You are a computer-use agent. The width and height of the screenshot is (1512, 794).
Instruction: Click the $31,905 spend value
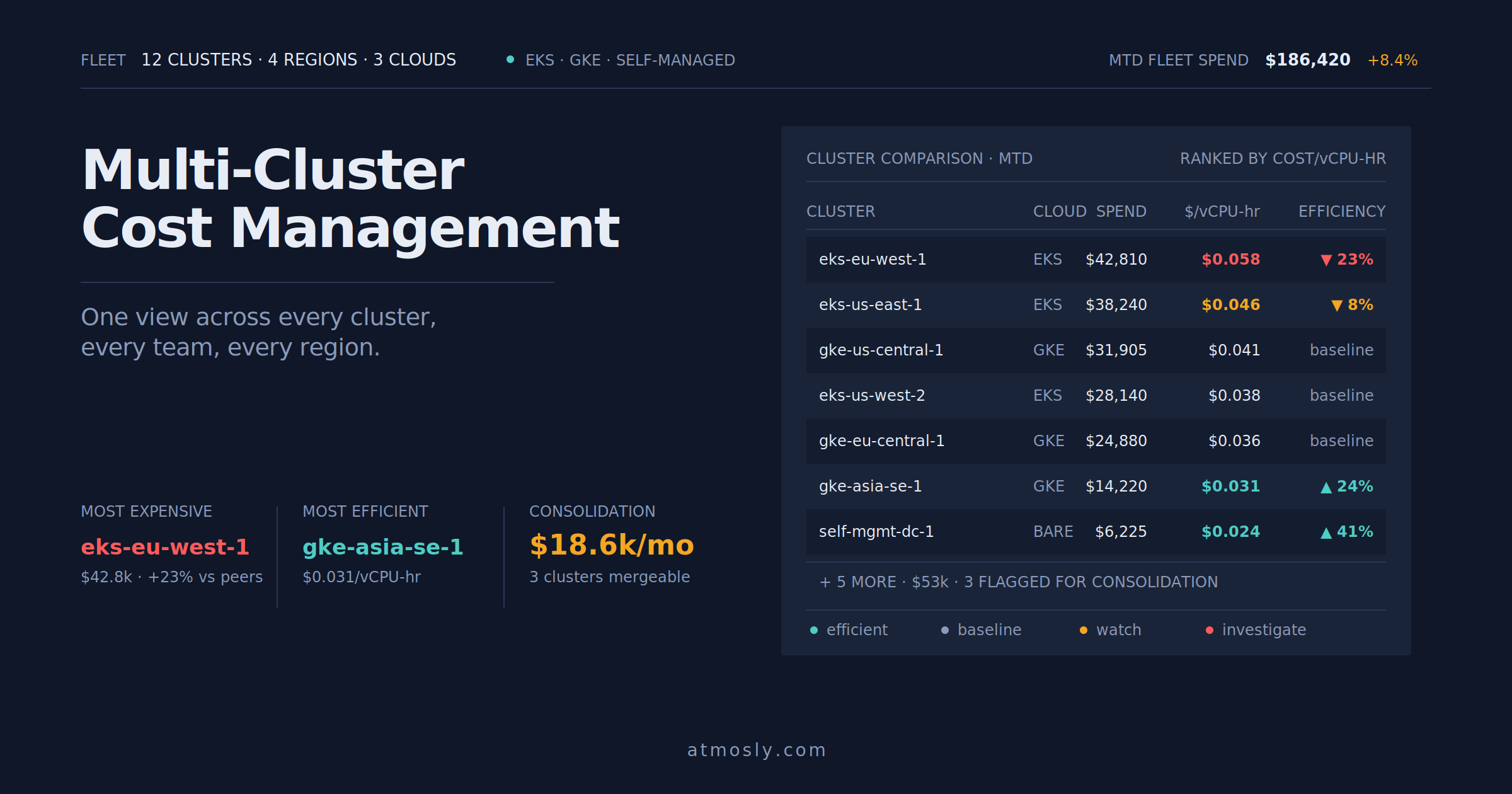tap(1116, 350)
